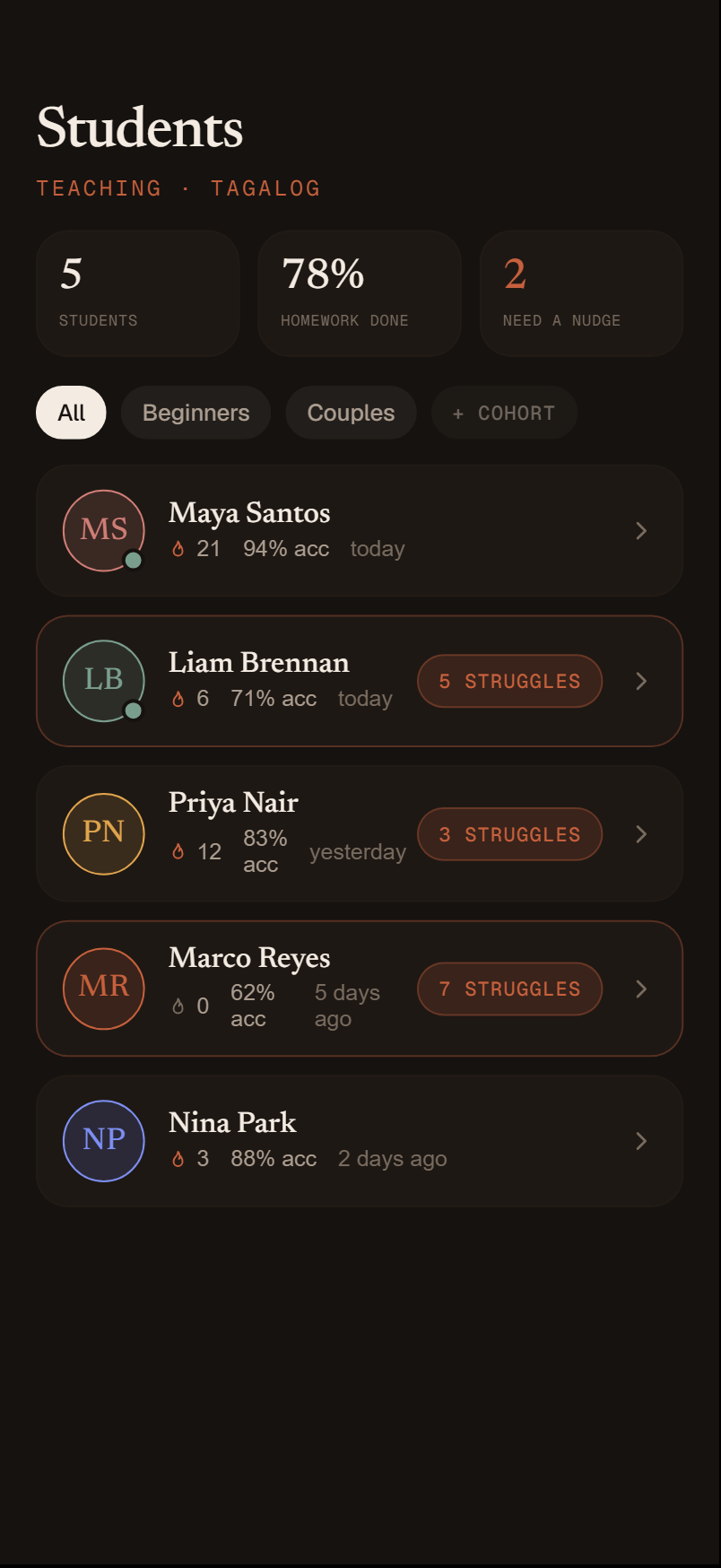Screen dimensions: 721x1568
Task: Open Liam Brennan's details via chevron arrow
Action: tap(641, 681)
